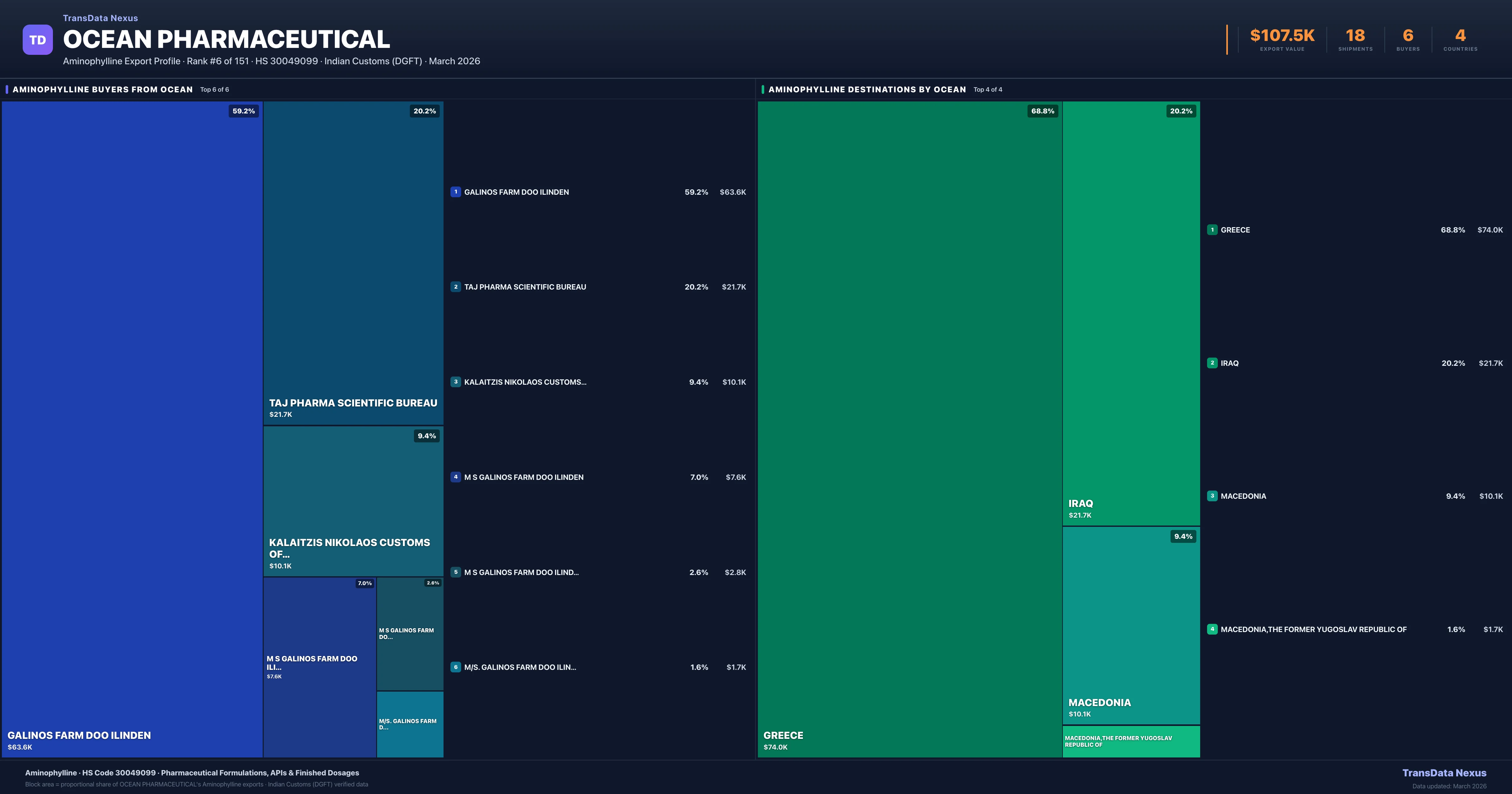Click rank 2 badge next to Iraq
This screenshot has width=1512, height=794.
click(1212, 363)
